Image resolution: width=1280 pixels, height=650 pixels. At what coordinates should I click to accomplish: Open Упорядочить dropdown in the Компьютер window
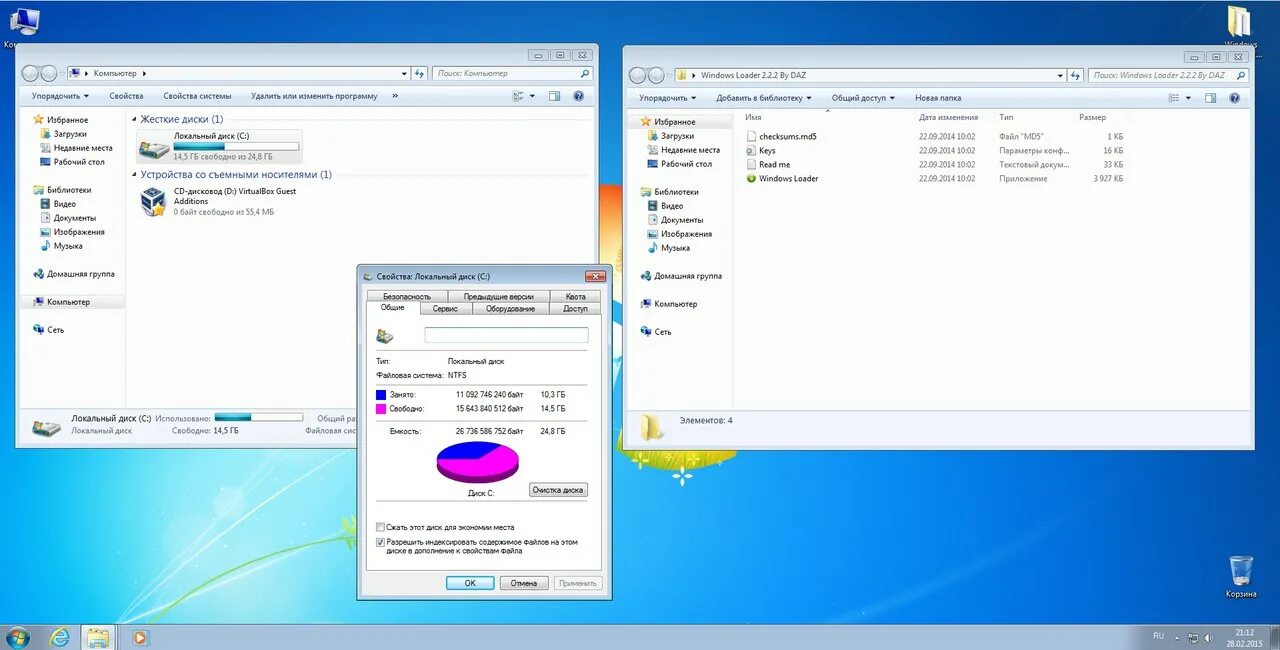click(x=60, y=96)
